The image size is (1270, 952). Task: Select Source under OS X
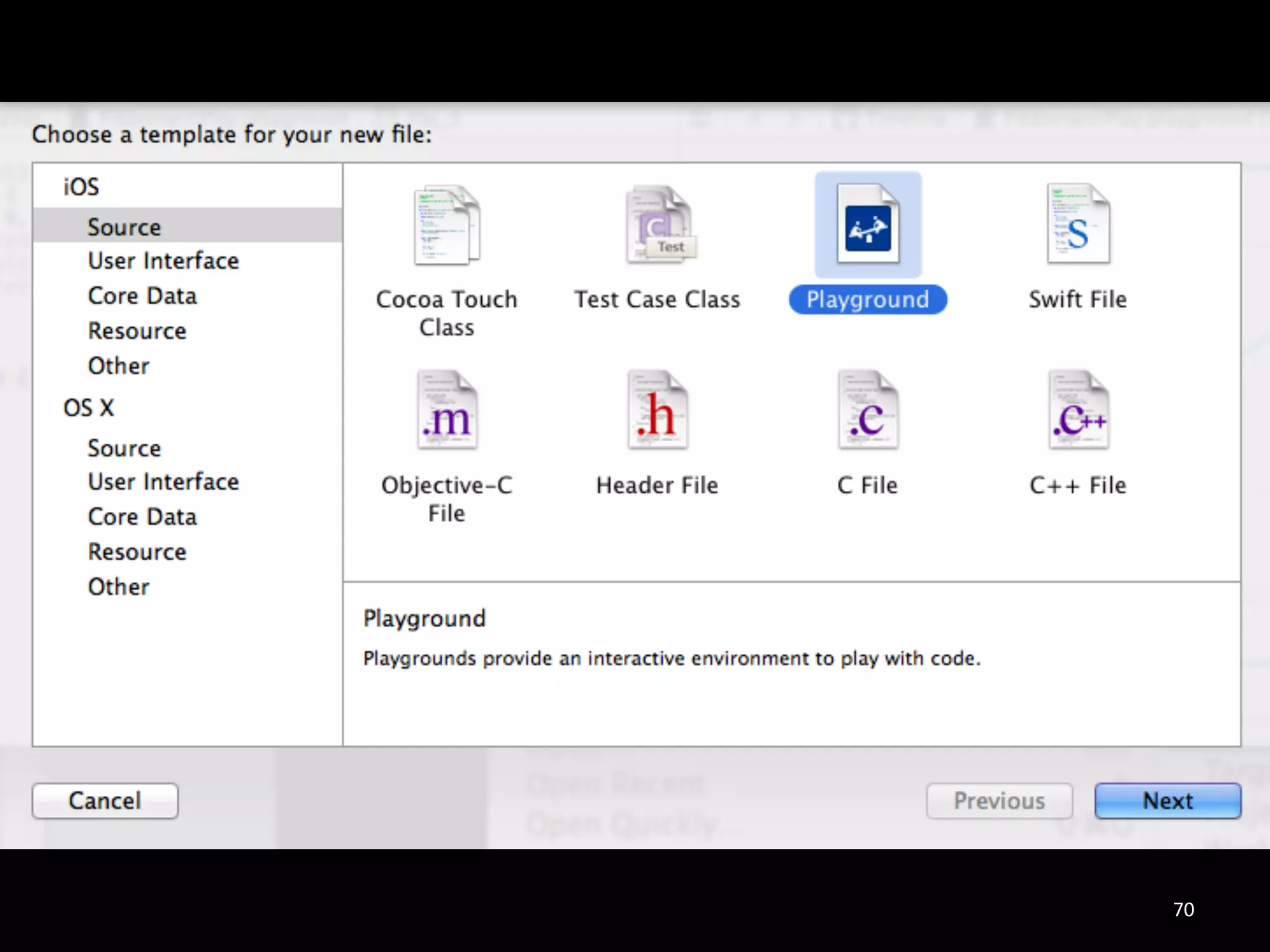point(124,448)
